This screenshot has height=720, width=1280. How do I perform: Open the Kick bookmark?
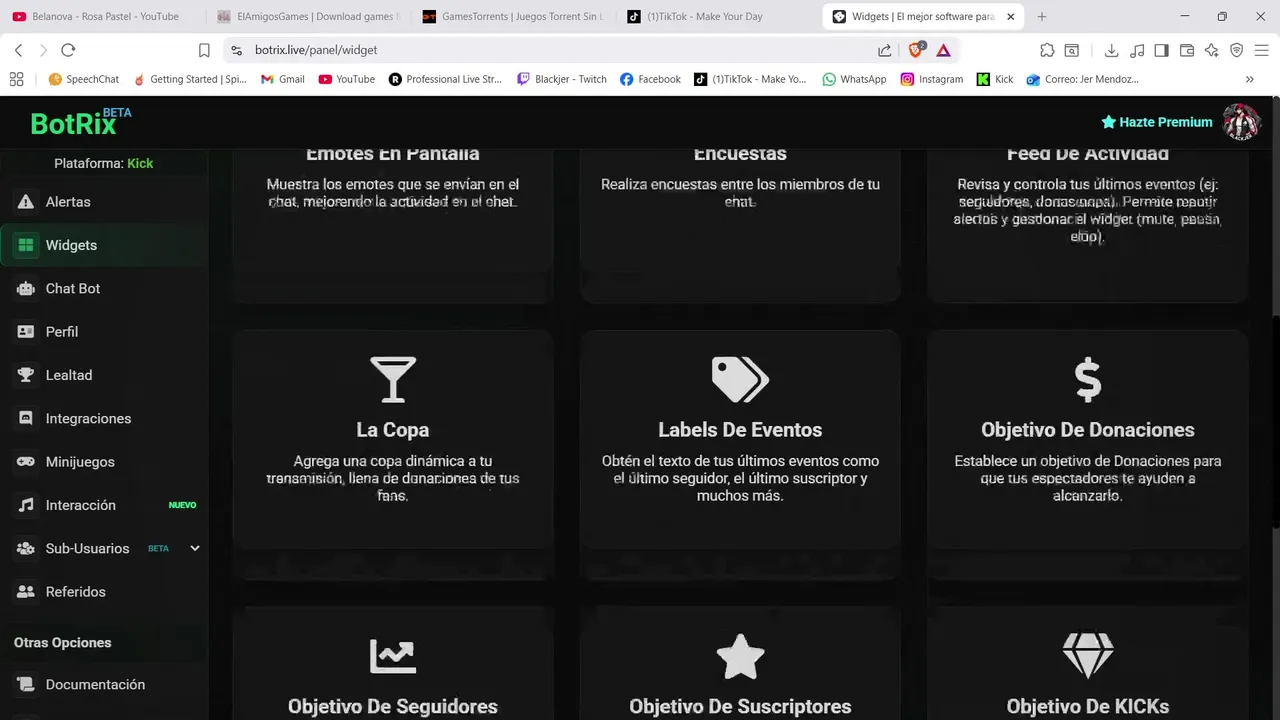click(x=995, y=79)
